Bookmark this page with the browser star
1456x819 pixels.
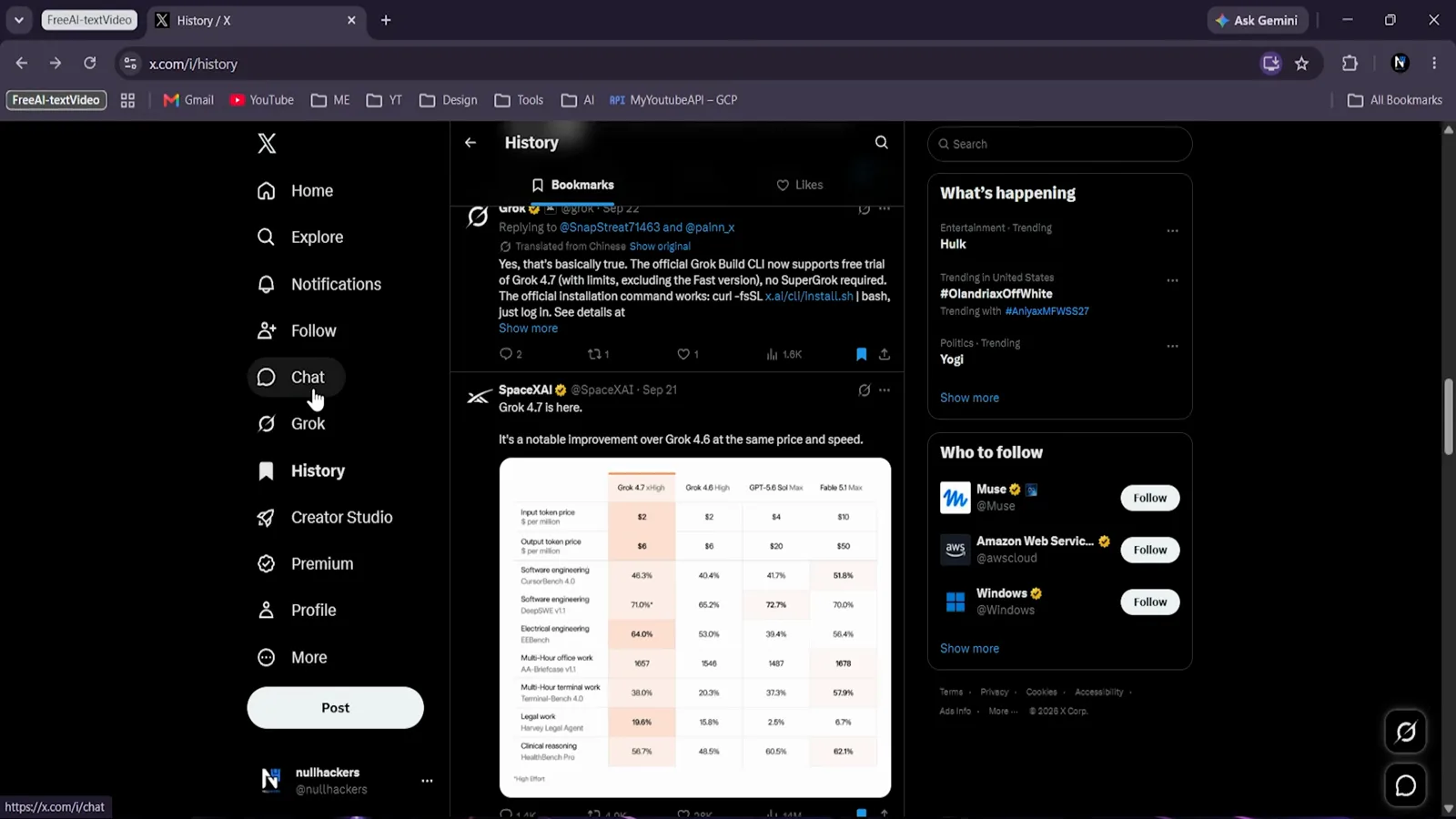coord(1302,64)
